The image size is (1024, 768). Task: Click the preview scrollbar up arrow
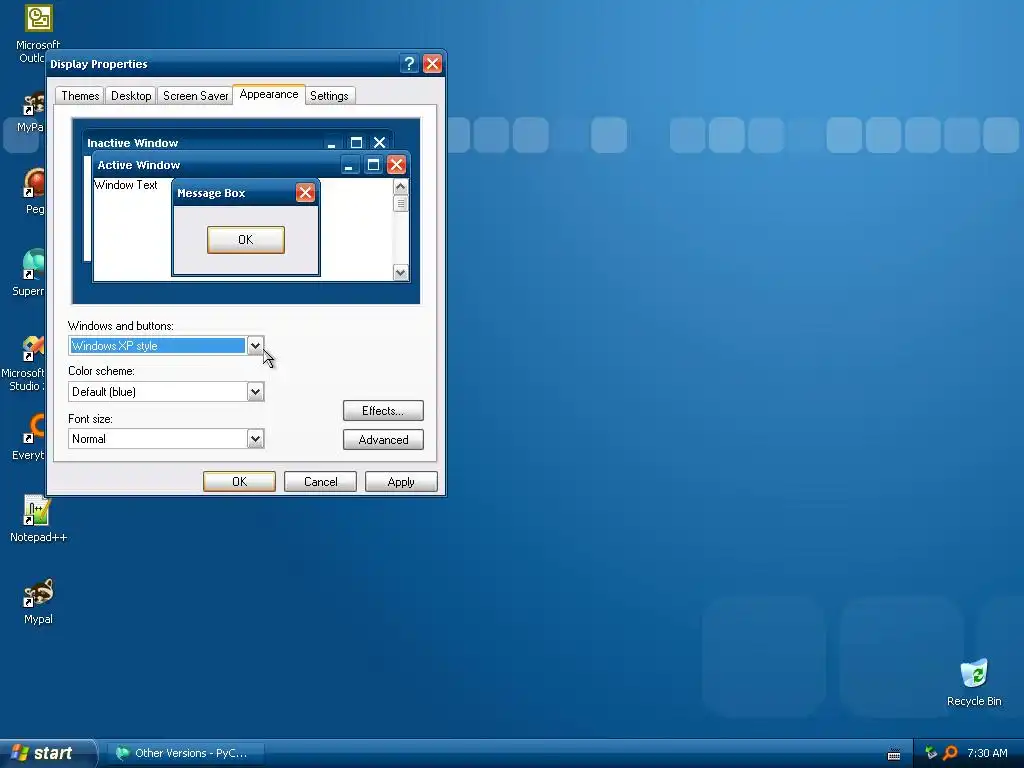(400, 187)
